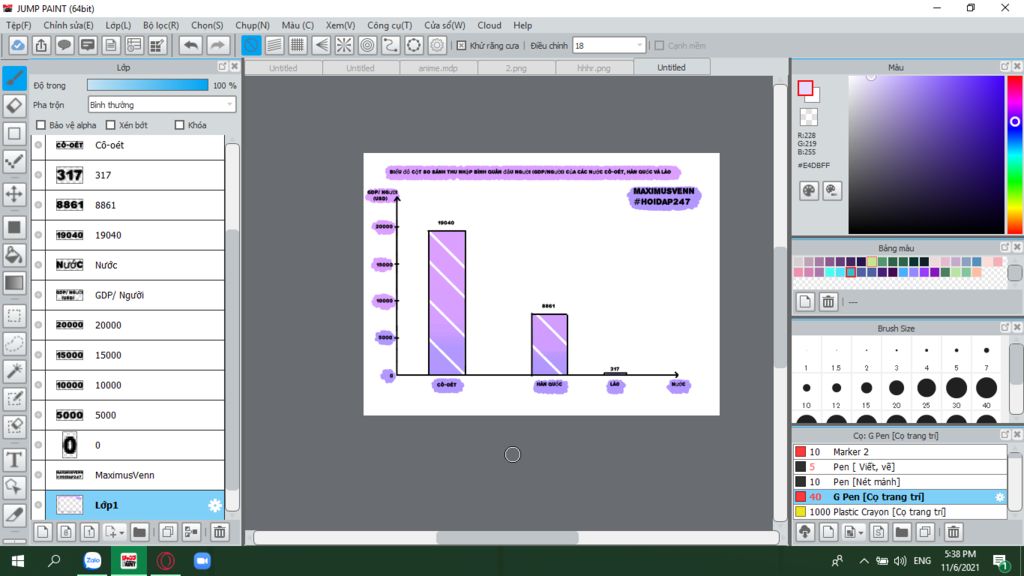Select the Gradient tool
This screenshot has height=576, width=1024.
click(x=14, y=283)
